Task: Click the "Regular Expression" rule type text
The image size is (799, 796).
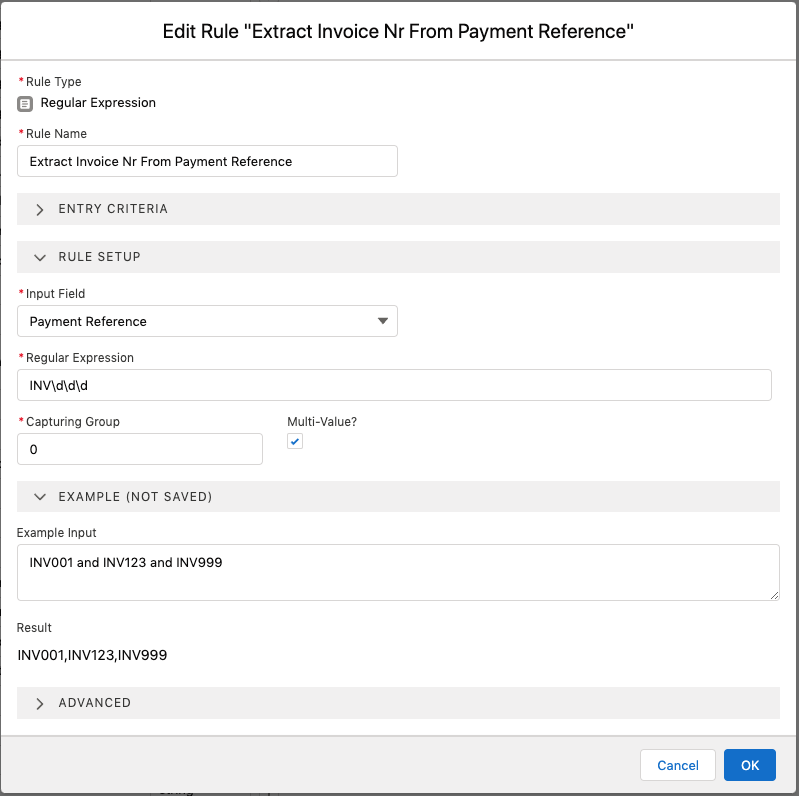Action: click(98, 103)
